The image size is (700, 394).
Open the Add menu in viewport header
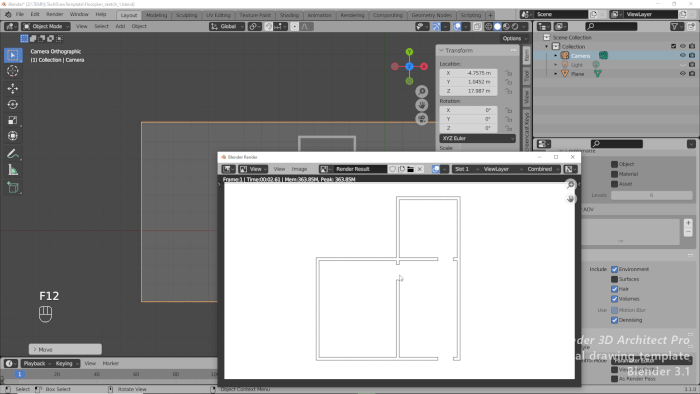pos(120,26)
